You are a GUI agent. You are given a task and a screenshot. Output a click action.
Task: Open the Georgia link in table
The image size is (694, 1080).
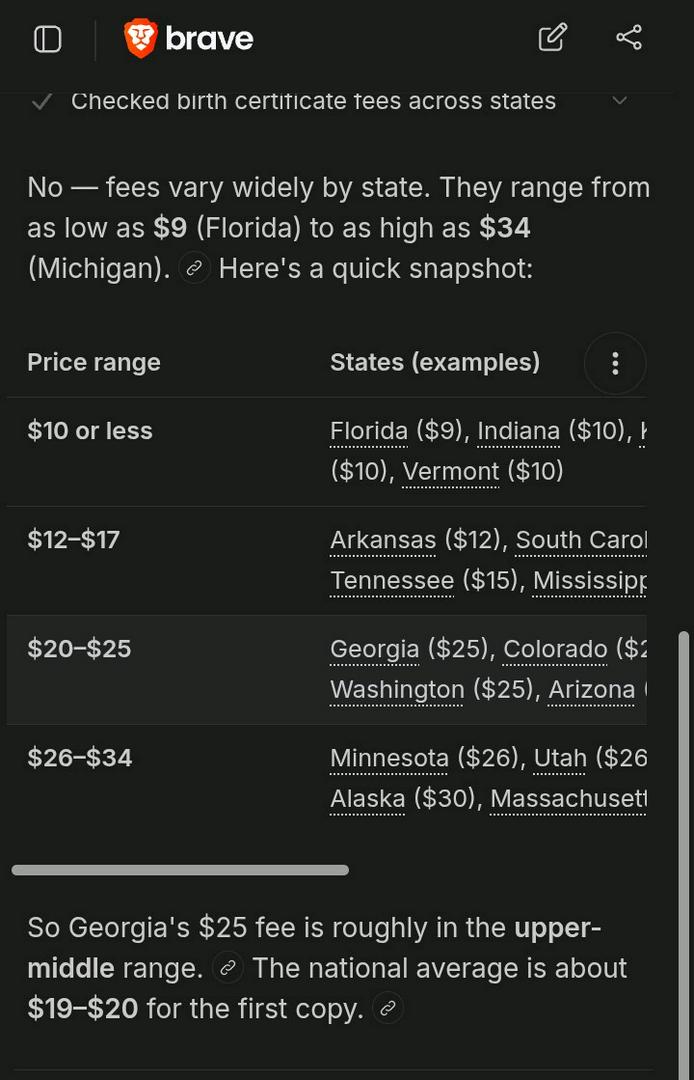click(375, 649)
